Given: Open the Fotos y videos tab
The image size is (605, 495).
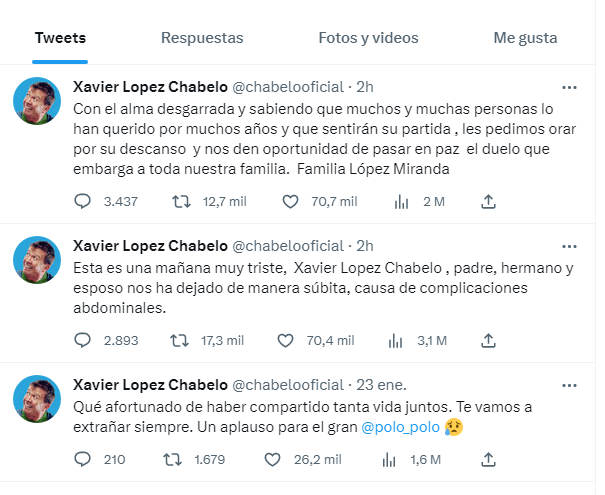Looking at the screenshot, I should pyautogui.click(x=368, y=38).
